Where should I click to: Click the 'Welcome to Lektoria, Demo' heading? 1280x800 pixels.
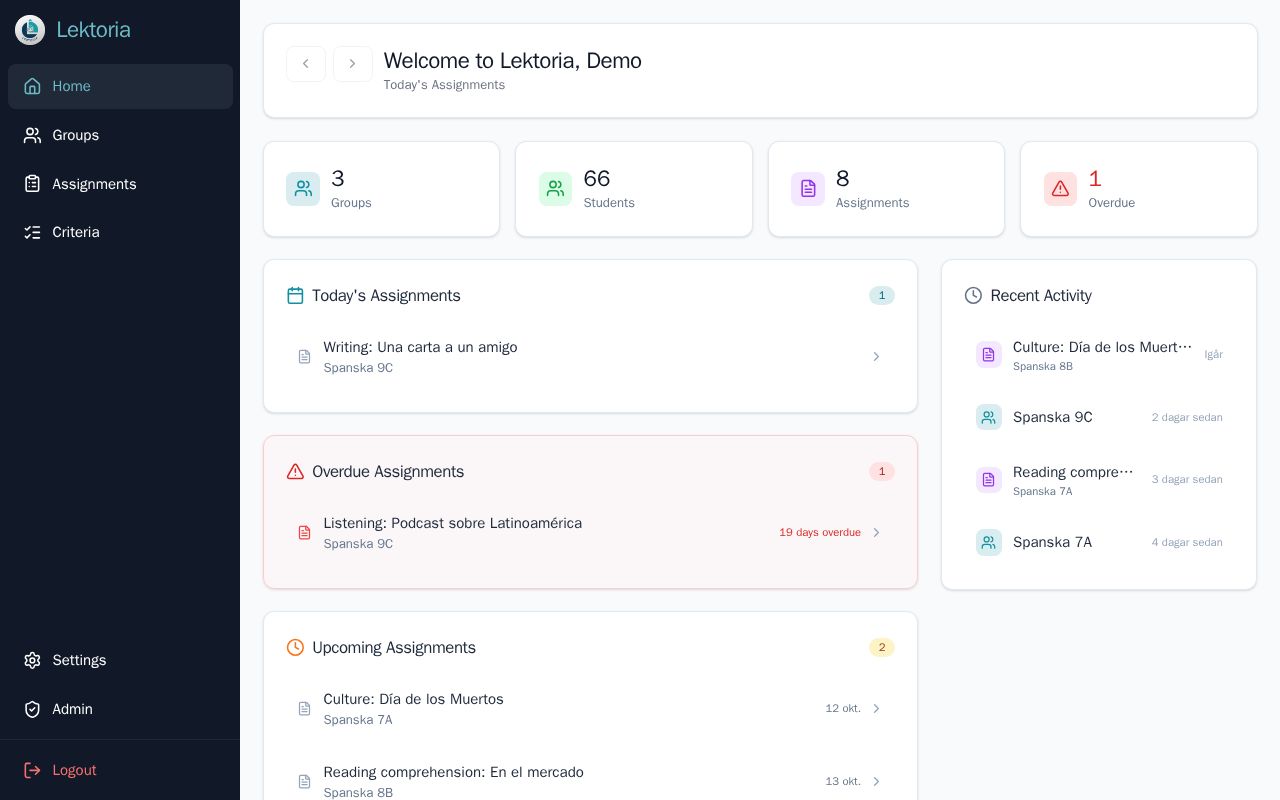click(513, 61)
